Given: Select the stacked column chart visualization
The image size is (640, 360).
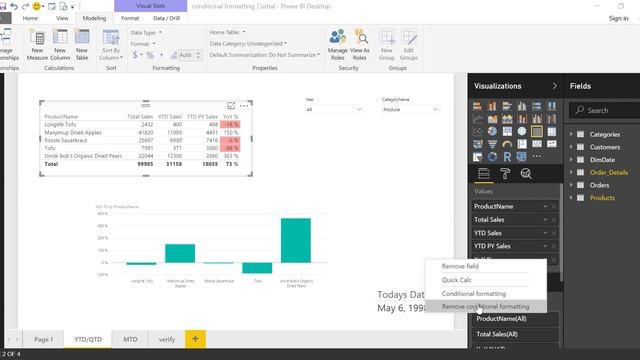Looking at the screenshot, I should tap(492, 106).
